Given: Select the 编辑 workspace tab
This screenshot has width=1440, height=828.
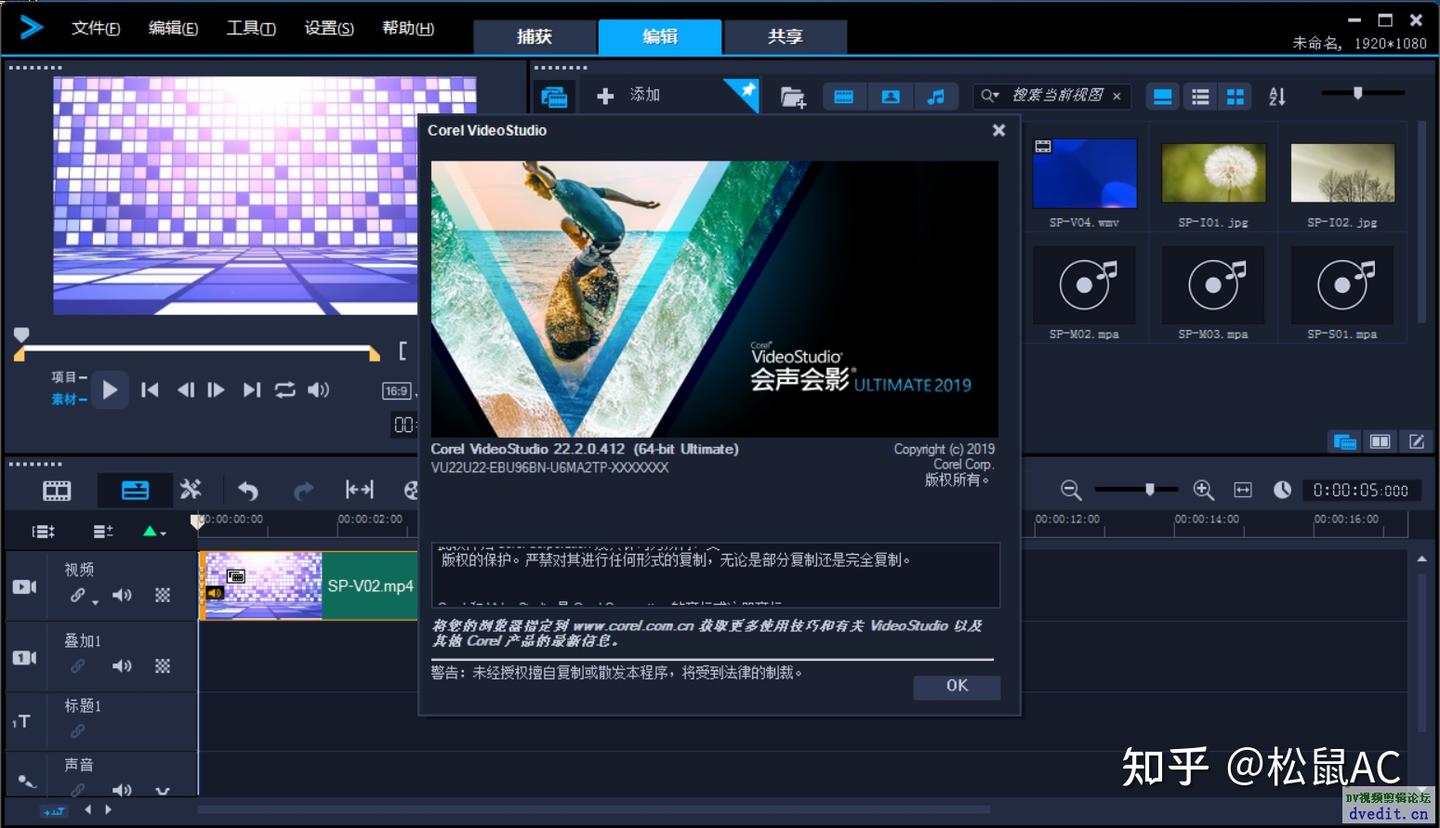Looking at the screenshot, I should 660,37.
